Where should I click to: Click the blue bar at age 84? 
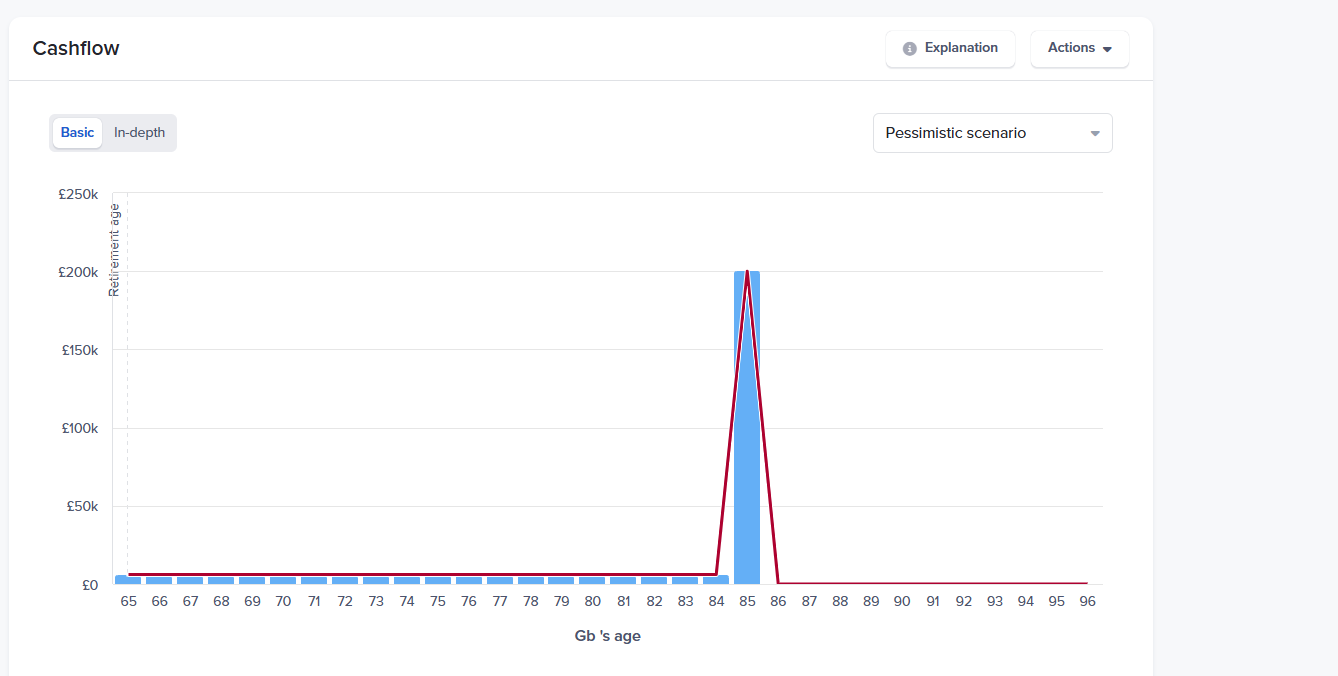pyautogui.click(x=716, y=580)
